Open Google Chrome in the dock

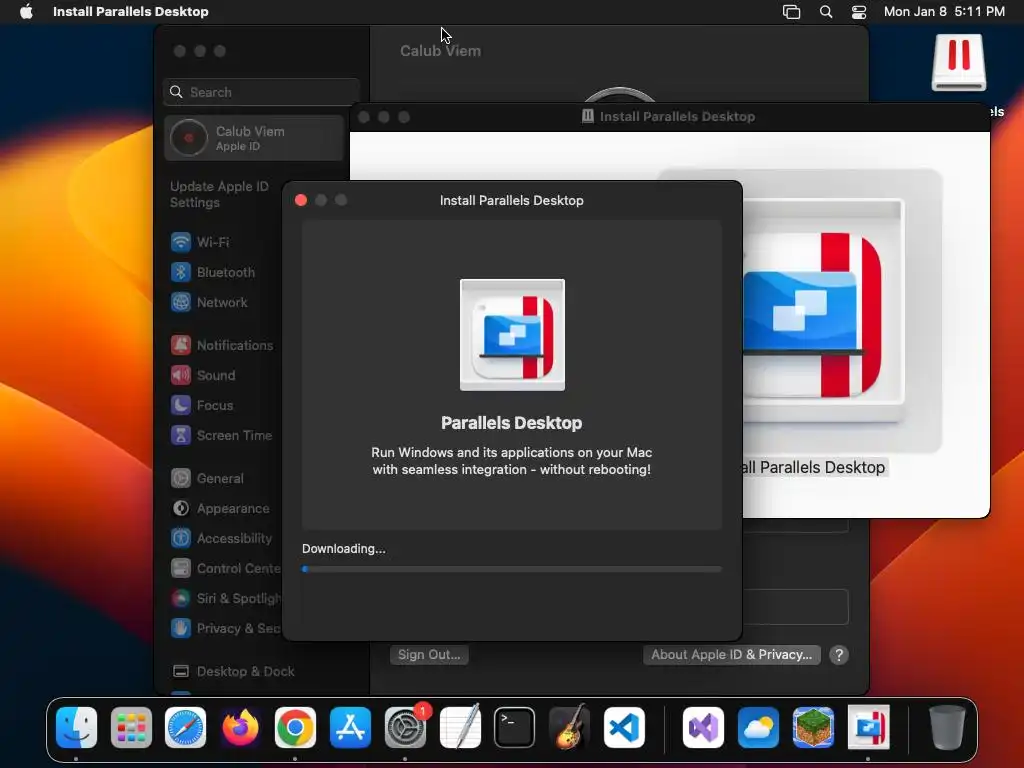tap(295, 727)
